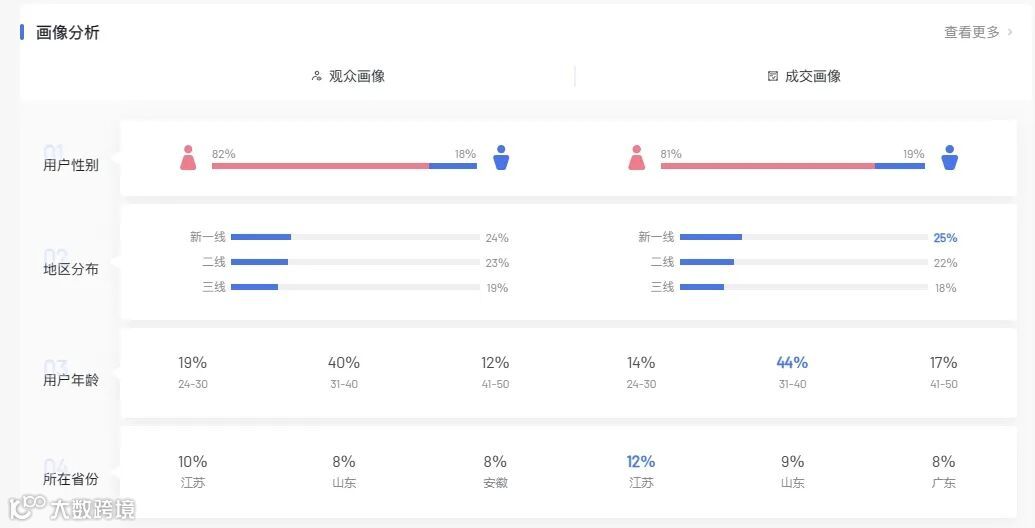Click the male icon in transaction gender row
The height and width of the screenshot is (528, 1035).
pyautogui.click(x=949, y=158)
